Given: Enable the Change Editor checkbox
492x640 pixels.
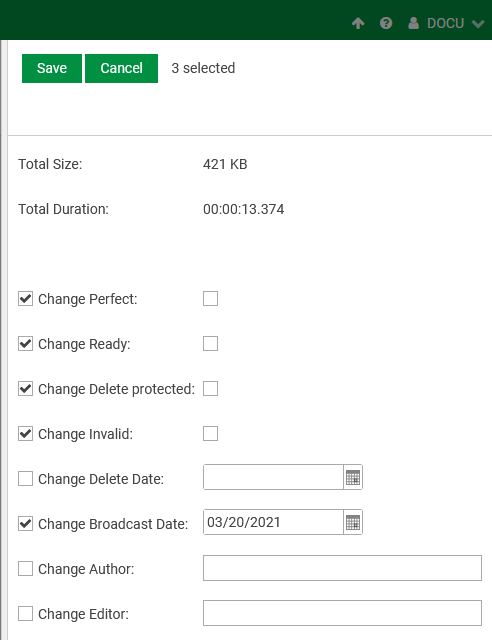Looking at the screenshot, I should click(25, 613).
